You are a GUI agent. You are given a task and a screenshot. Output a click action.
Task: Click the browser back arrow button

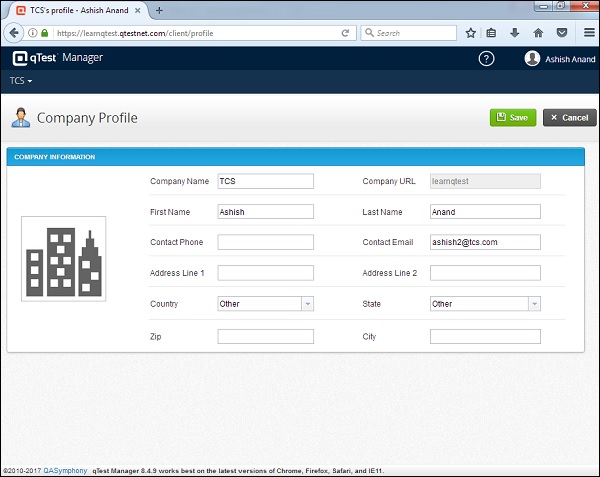[x=14, y=33]
